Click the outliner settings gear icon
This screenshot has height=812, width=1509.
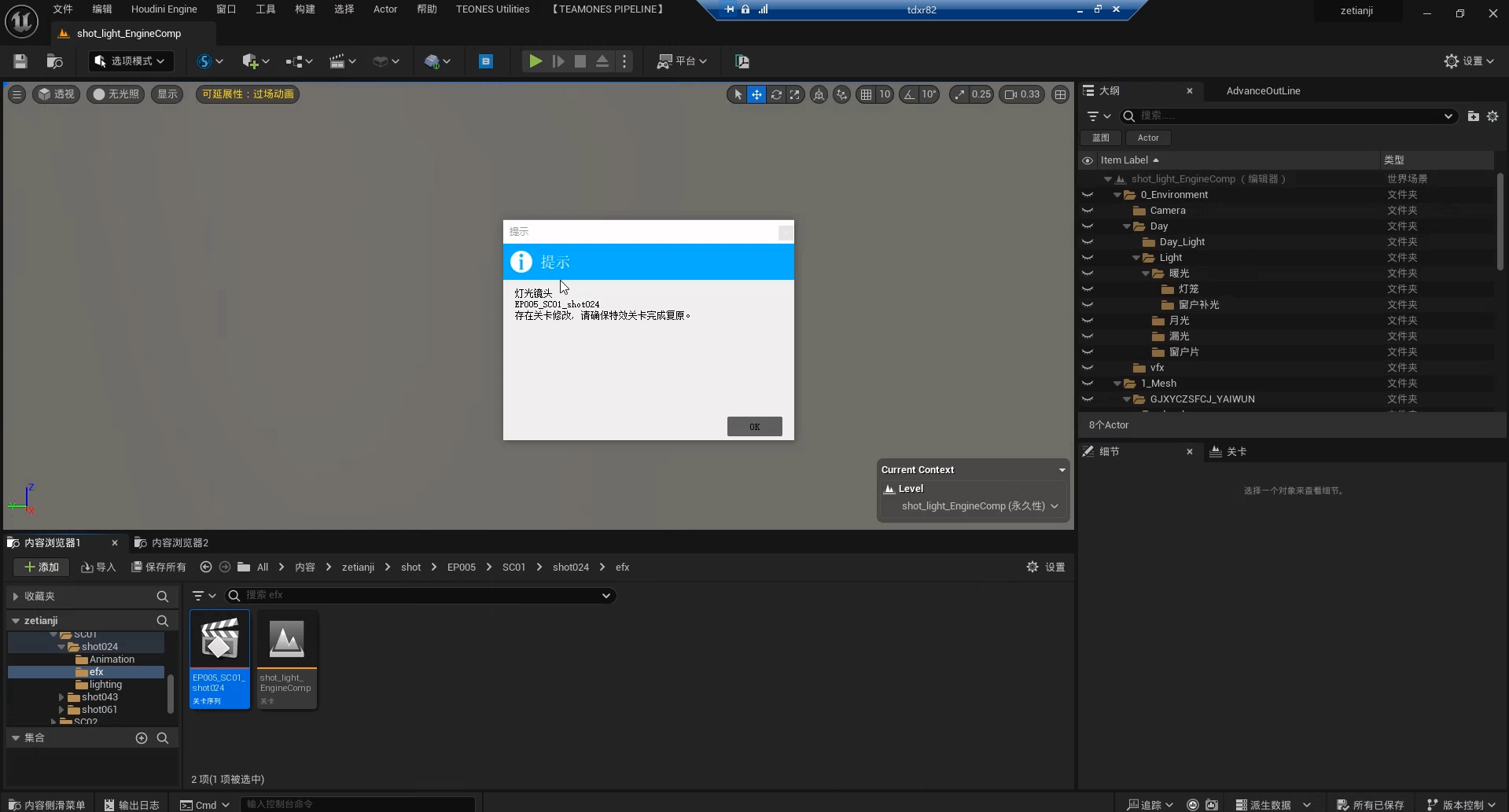[x=1492, y=116]
